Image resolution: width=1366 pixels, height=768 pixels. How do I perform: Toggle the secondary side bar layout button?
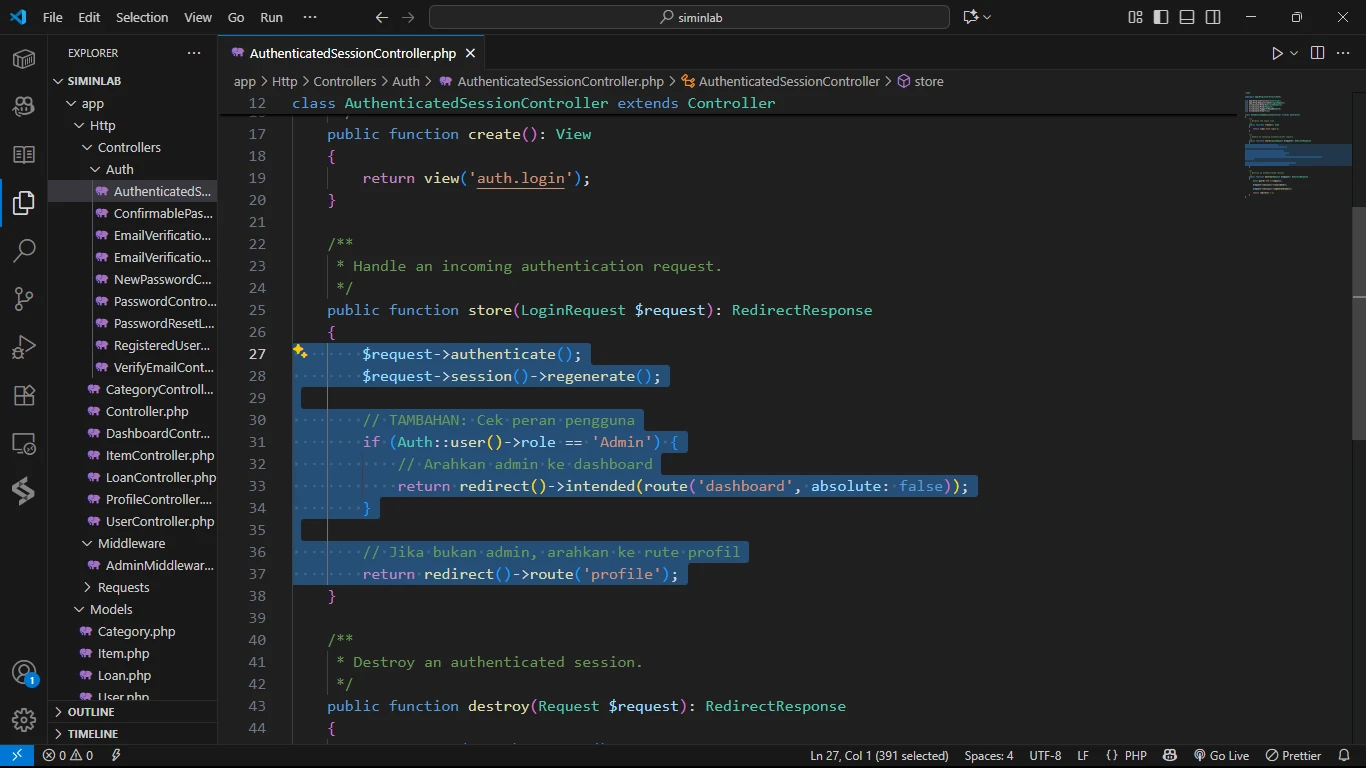tap(1213, 17)
